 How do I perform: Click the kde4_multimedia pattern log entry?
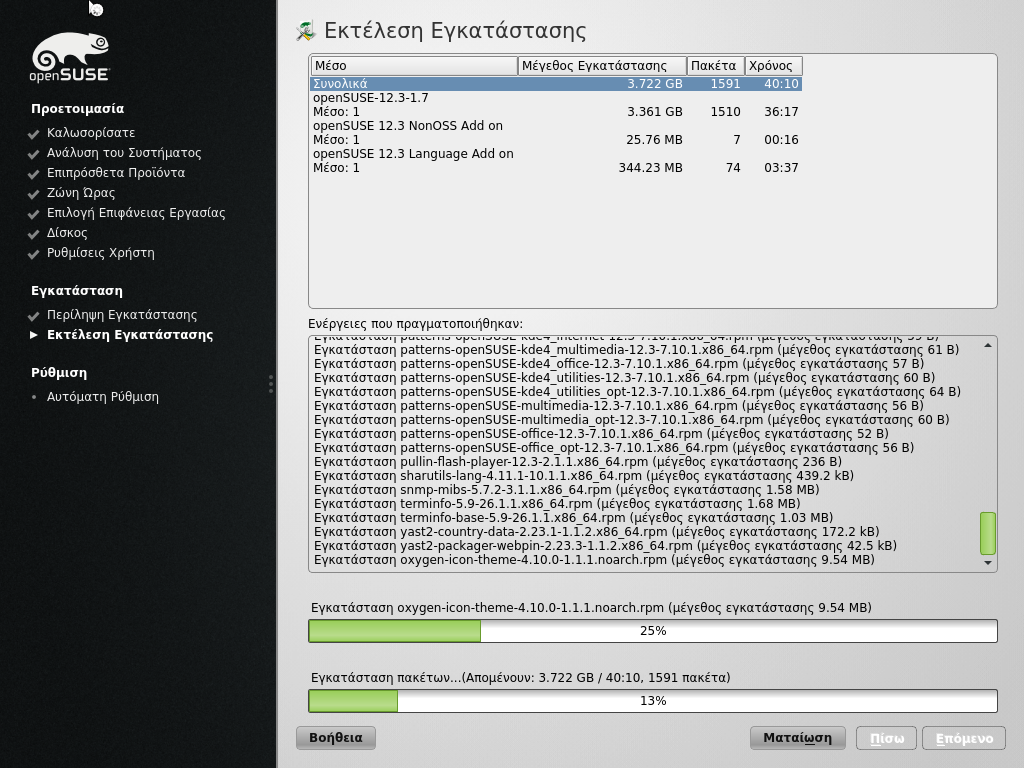[636, 350]
